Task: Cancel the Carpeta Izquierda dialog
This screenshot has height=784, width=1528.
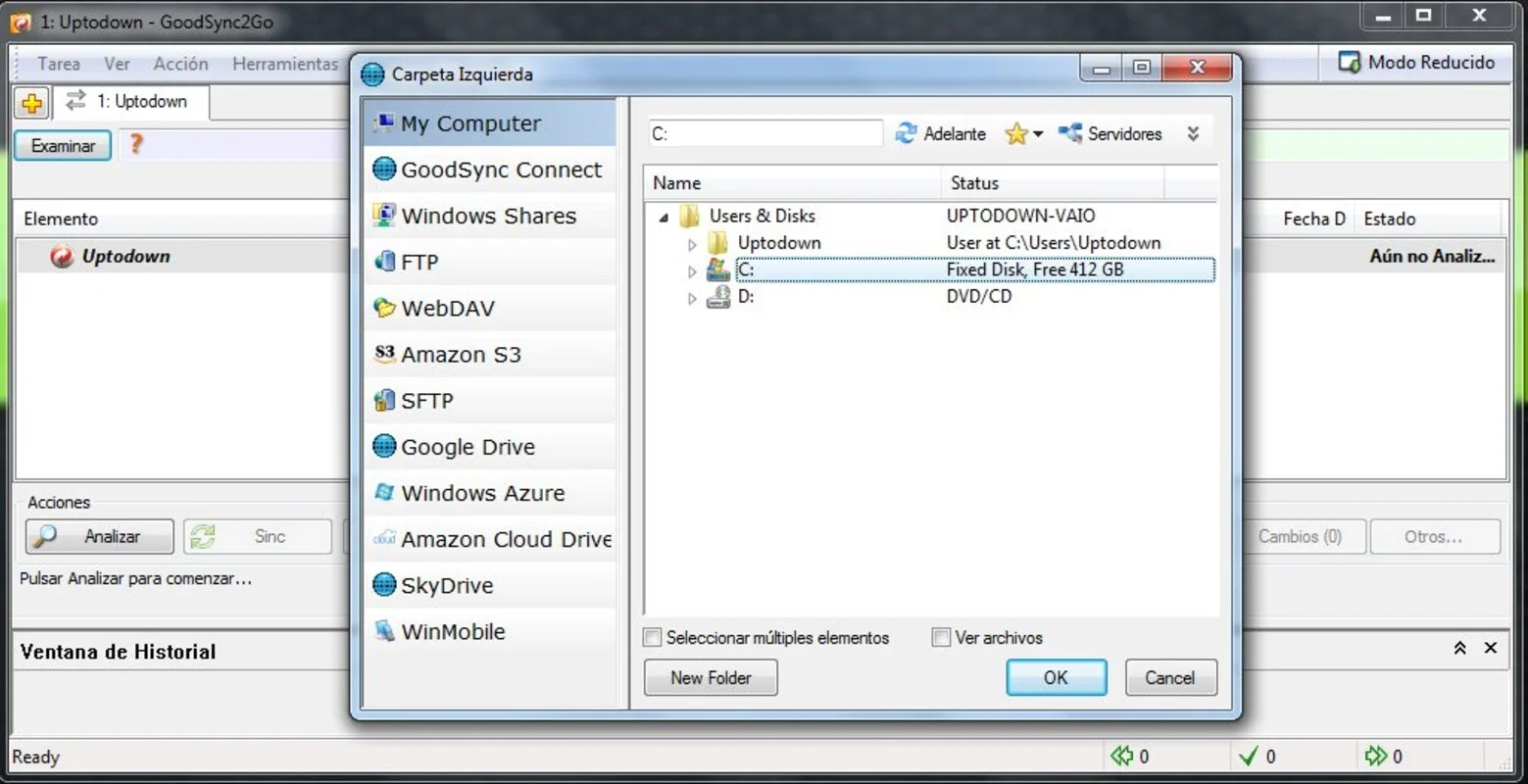Action: click(1170, 677)
